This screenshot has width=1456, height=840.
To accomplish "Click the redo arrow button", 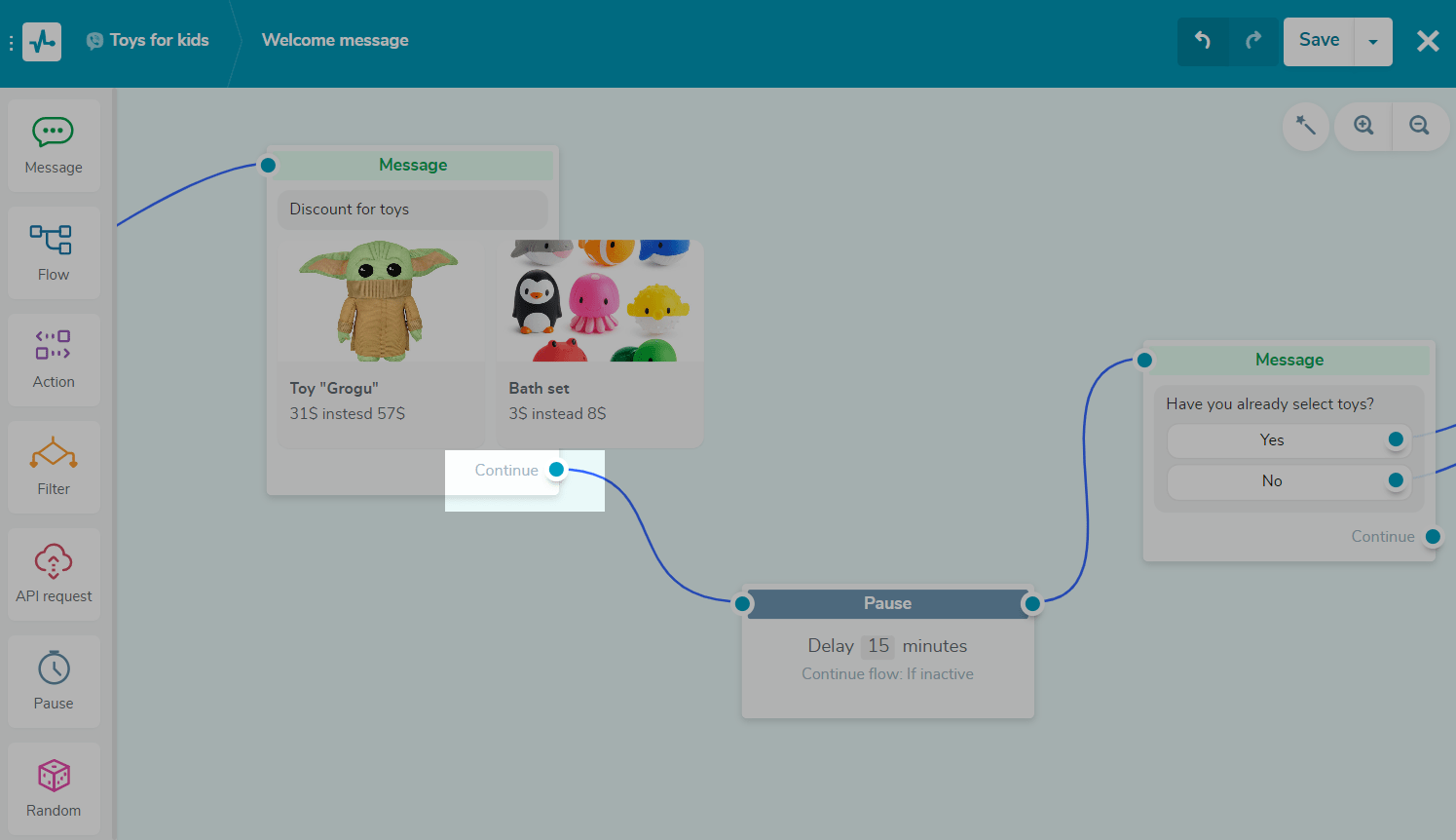I will point(1253,41).
